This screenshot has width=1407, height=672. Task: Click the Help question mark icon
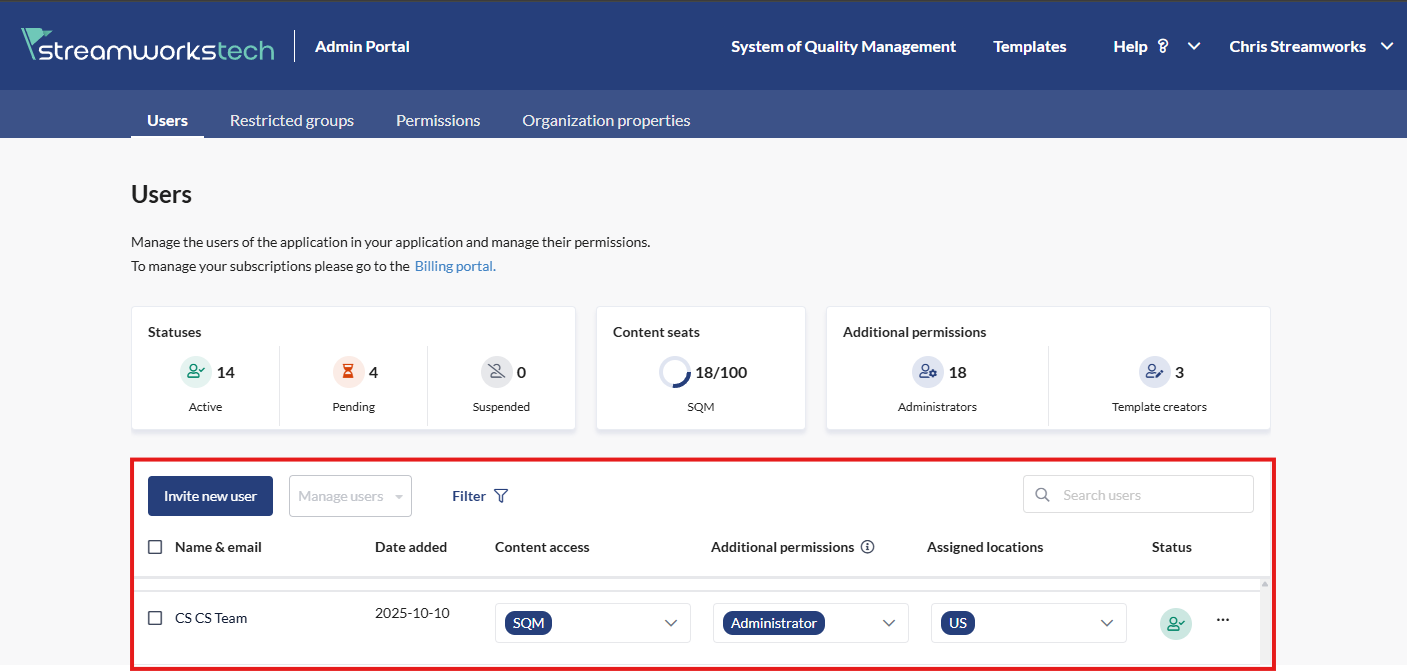pyautogui.click(x=1162, y=46)
